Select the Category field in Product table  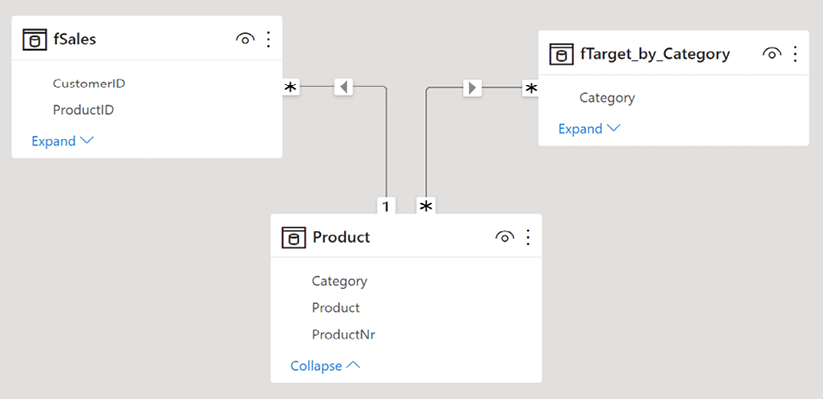340,281
